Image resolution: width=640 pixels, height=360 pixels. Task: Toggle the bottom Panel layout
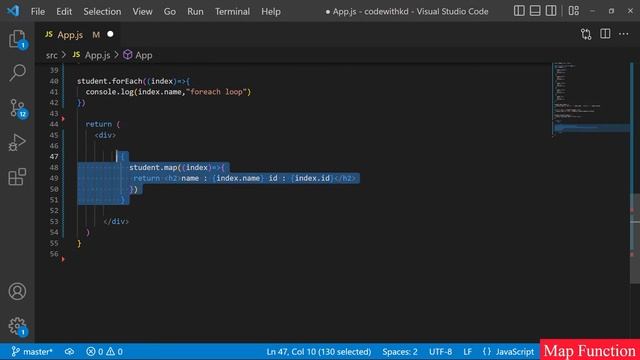point(535,11)
